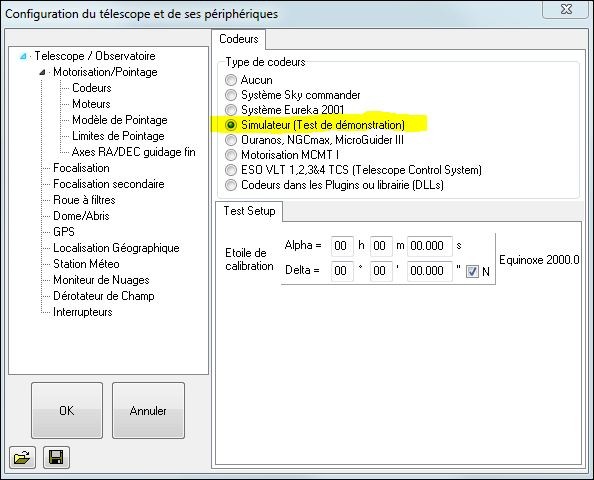Close the configuration dialog window
Screen dimensions: 594x480
(566, 9)
